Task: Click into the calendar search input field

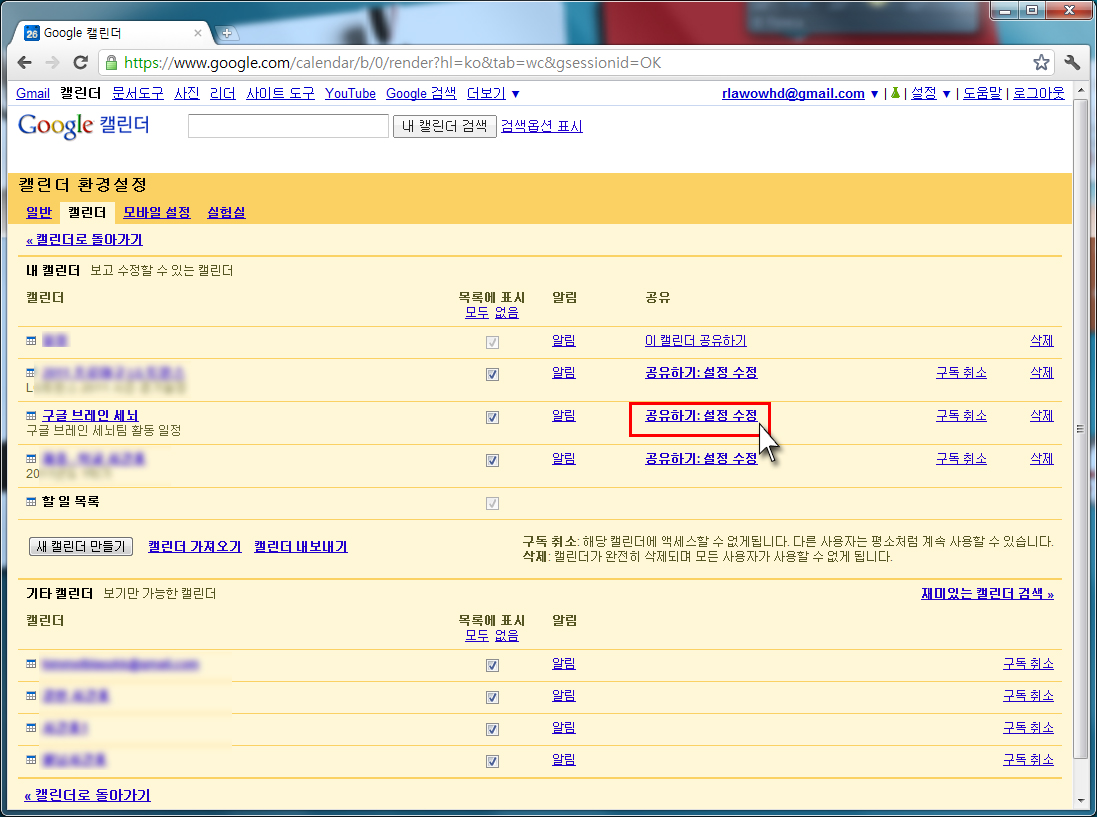Action: point(288,126)
